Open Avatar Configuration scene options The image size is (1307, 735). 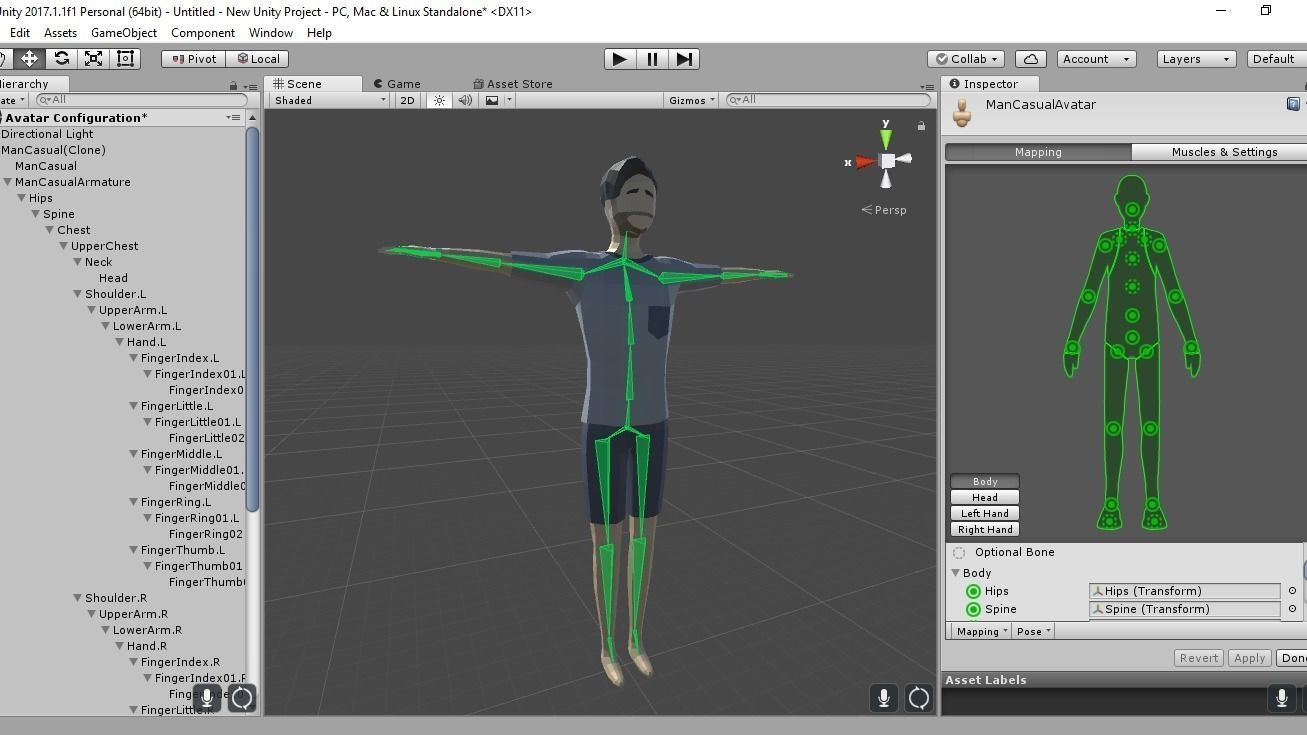point(233,118)
